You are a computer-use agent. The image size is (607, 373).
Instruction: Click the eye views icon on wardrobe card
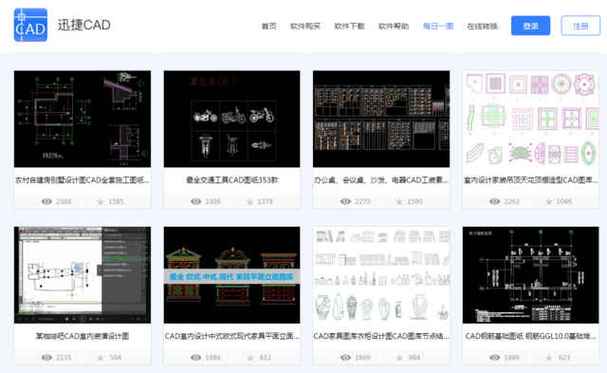[x=346, y=357]
